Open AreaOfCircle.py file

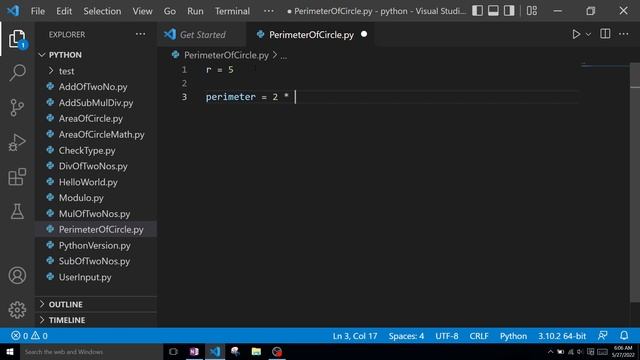point(96,119)
